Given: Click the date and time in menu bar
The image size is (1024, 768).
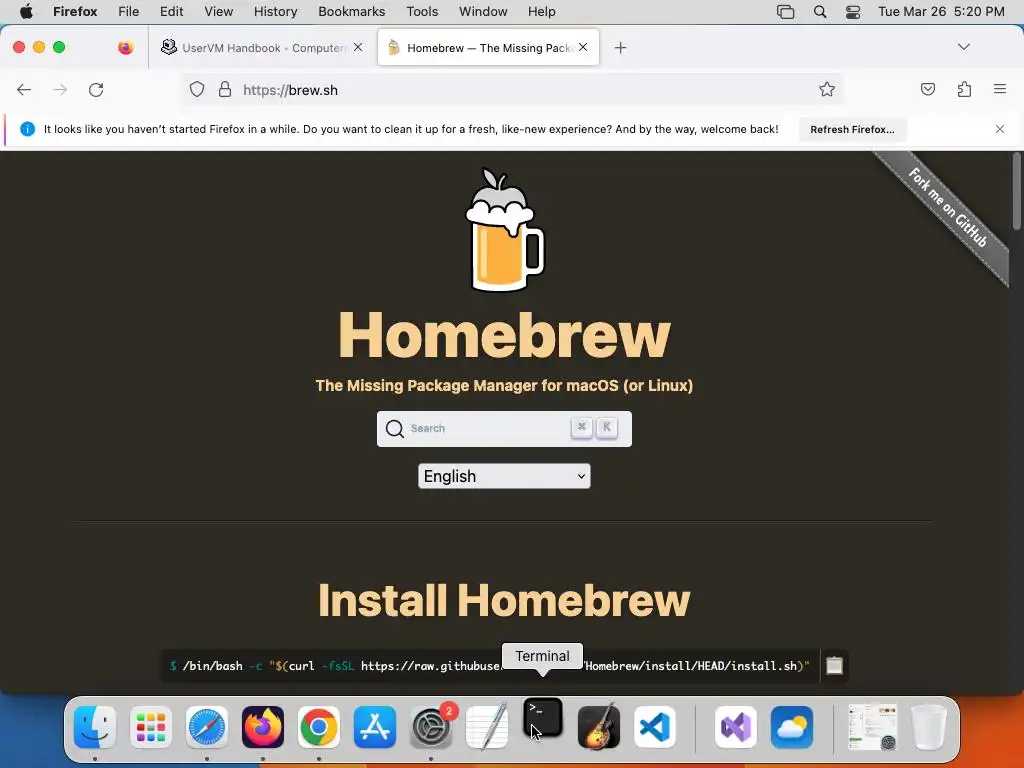Looking at the screenshot, I should pyautogui.click(x=941, y=12).
